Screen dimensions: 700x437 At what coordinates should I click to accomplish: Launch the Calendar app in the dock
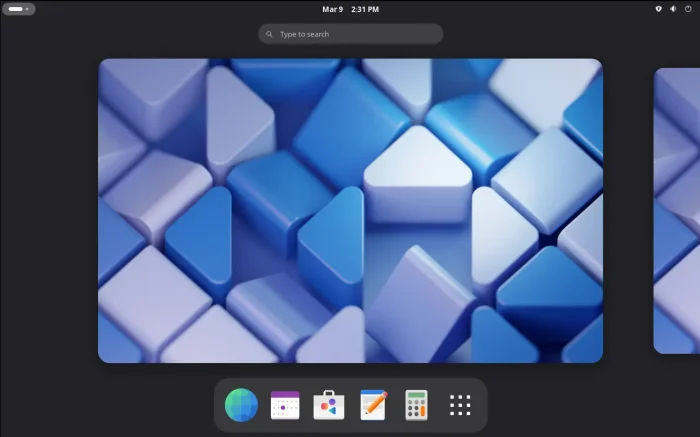285,405
